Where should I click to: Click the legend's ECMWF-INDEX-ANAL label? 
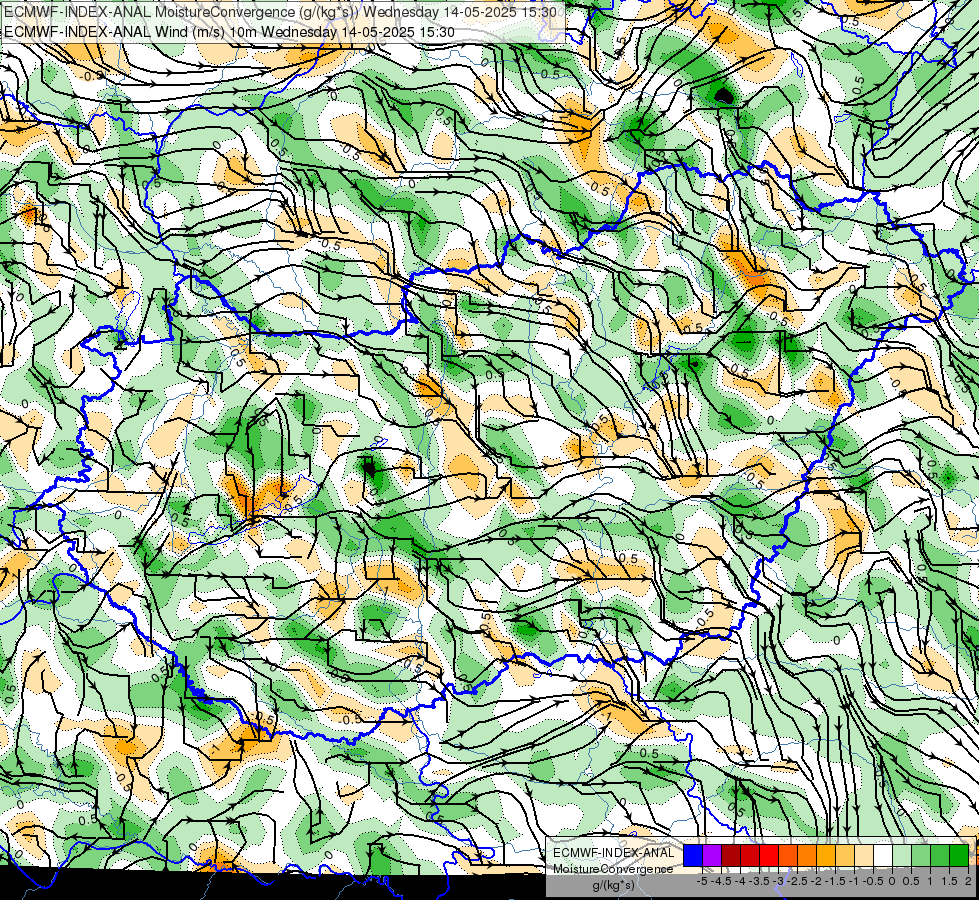pyautogui.click(x=614, y=853)
